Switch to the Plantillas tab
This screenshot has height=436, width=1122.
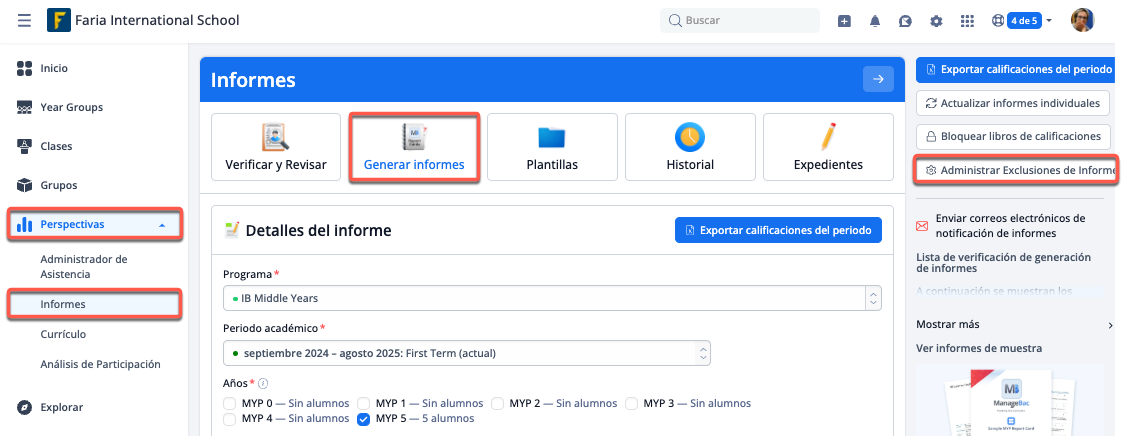(x=552, y=147)
